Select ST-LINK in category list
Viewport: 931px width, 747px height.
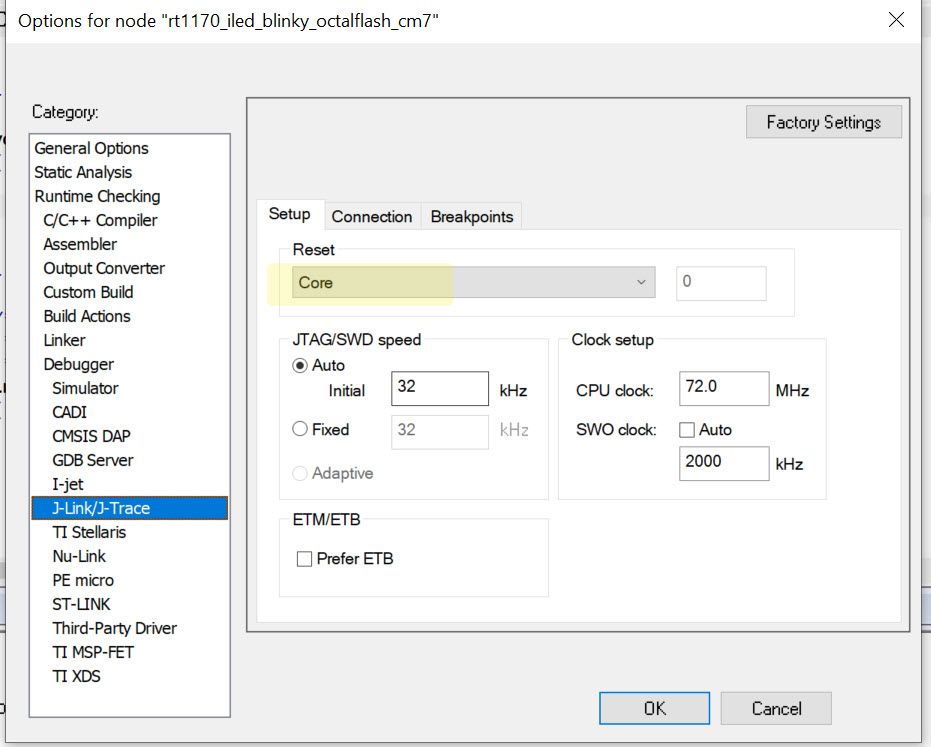[81, 604]
